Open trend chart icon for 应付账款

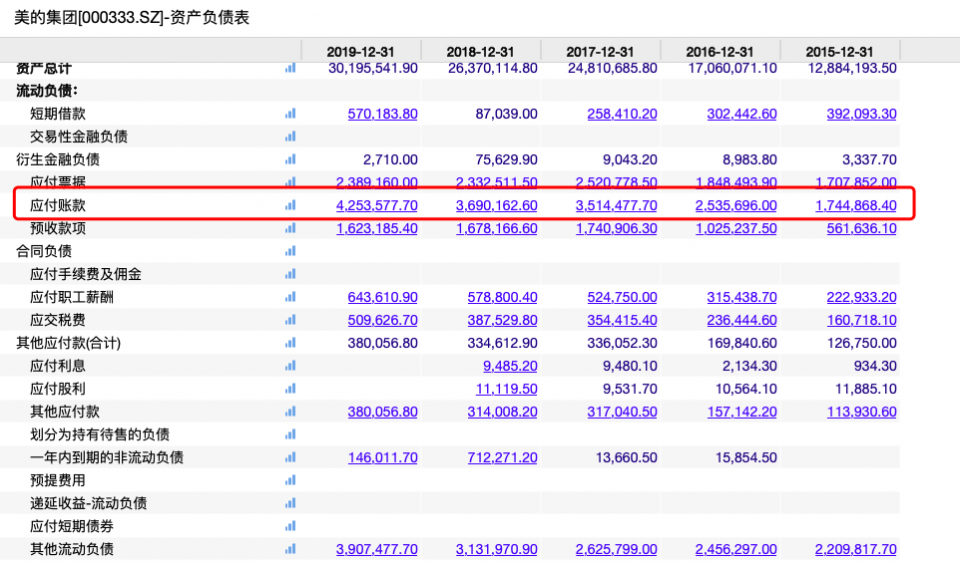(290, 205)
